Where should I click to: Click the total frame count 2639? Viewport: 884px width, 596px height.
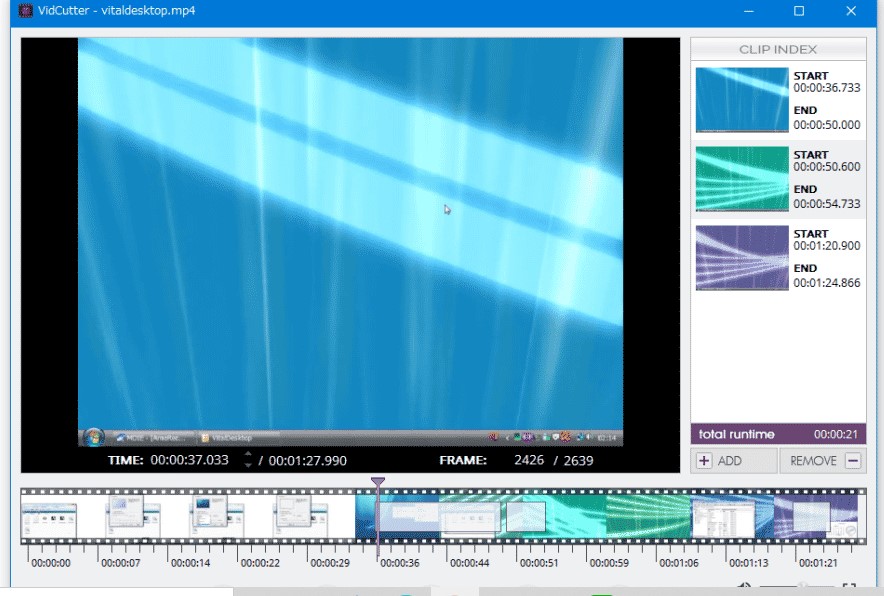(x=578, y=461)
